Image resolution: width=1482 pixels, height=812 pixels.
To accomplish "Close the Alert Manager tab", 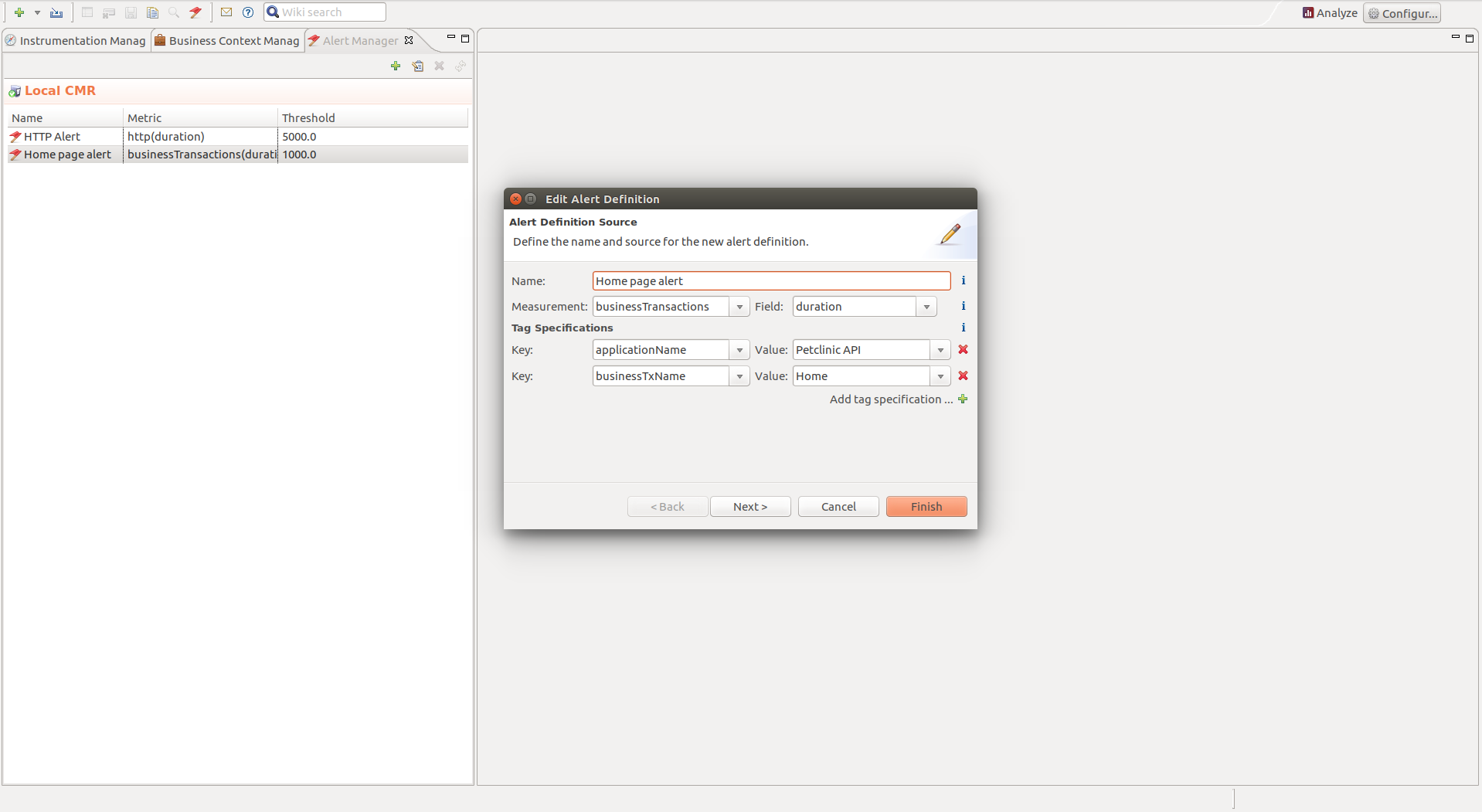I will [x=409, y=40].
